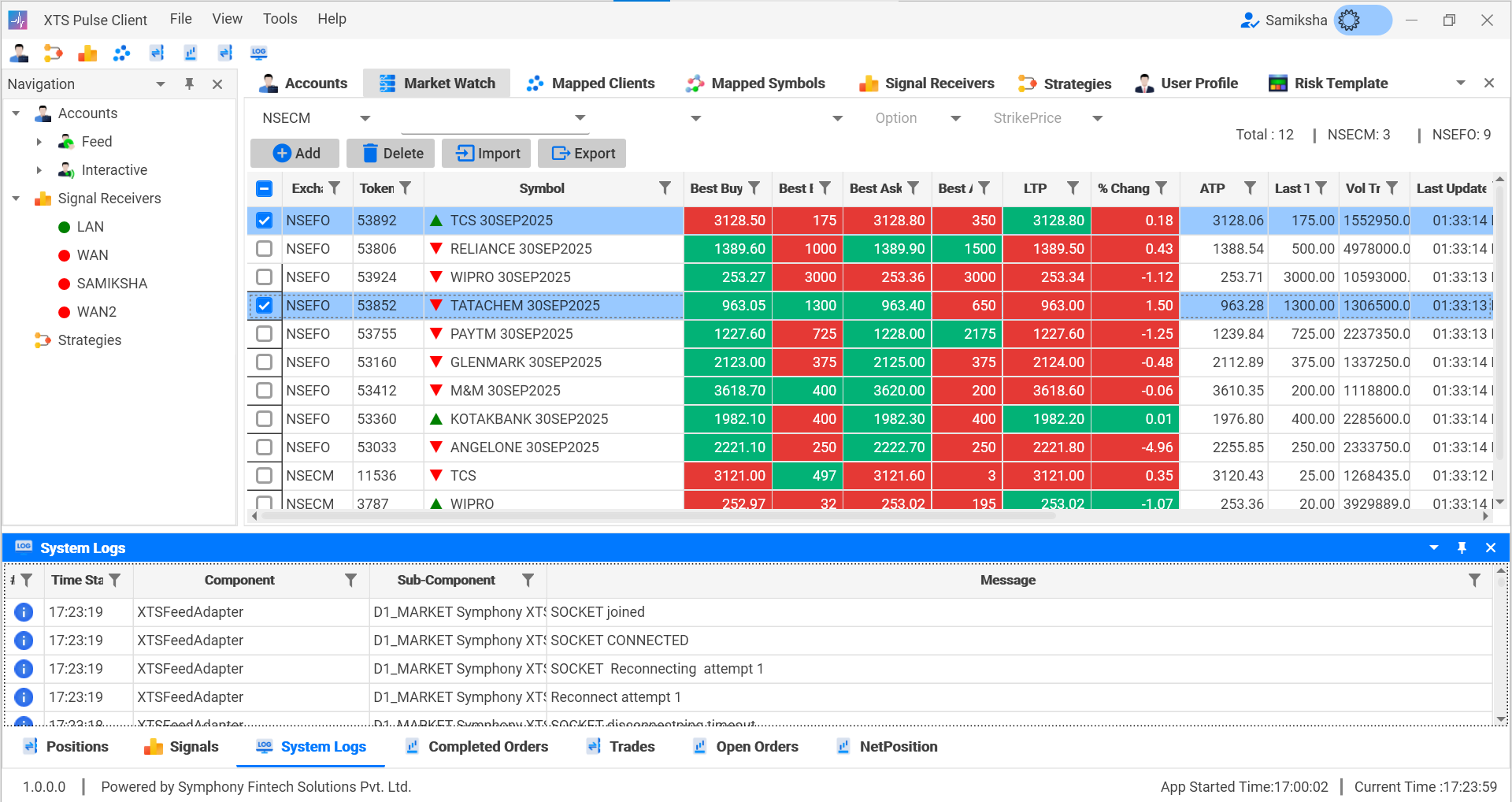The image size is (1512, 802).
Task: Click the LOG monitor icon in the toolbar
Action: point(258,53)
